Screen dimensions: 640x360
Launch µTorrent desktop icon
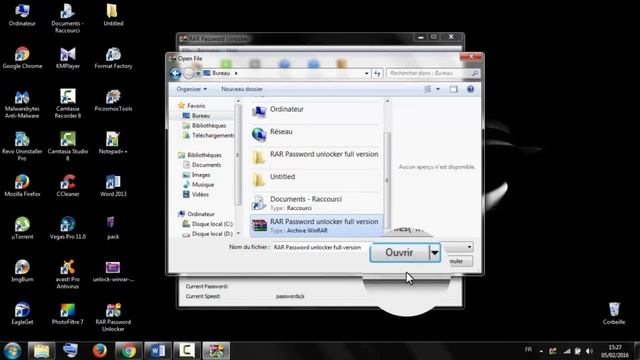(x=22, y=228)
